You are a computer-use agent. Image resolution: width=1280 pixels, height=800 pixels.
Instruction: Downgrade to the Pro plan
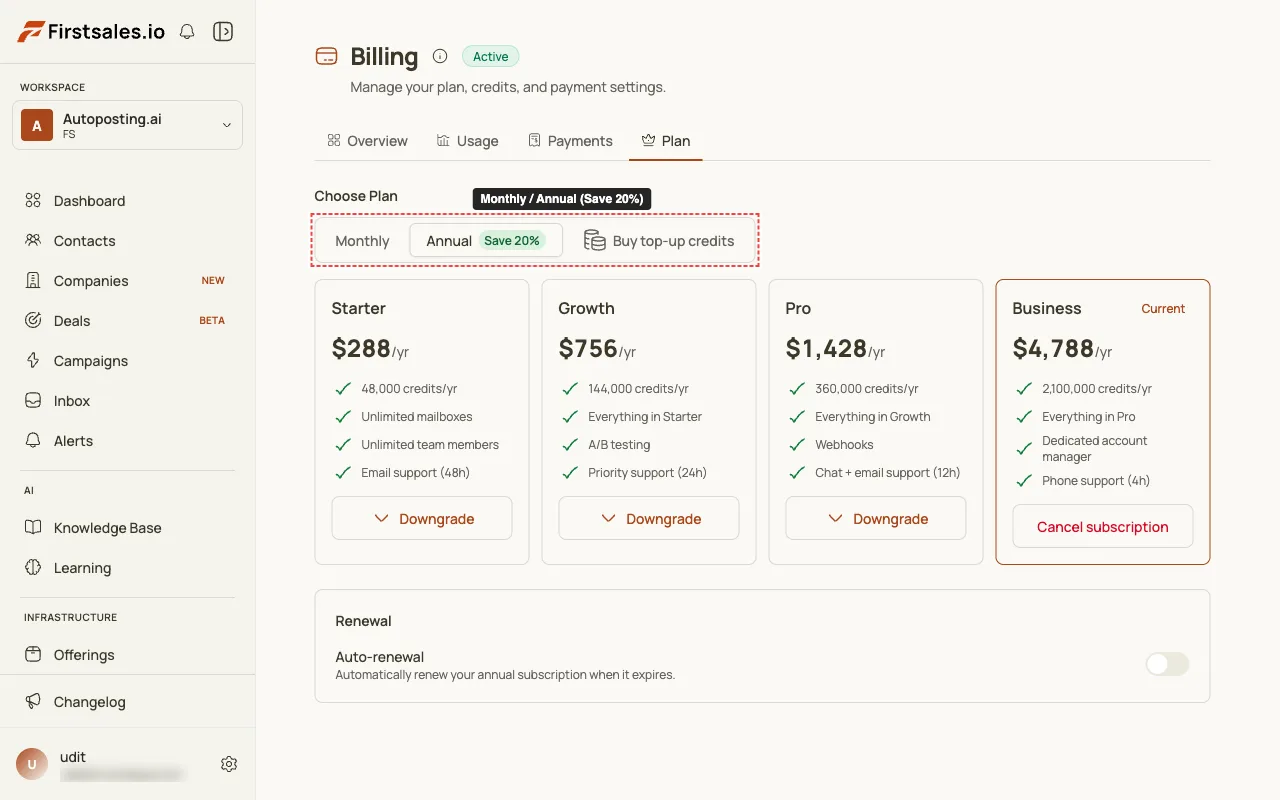tap(876, 519)
